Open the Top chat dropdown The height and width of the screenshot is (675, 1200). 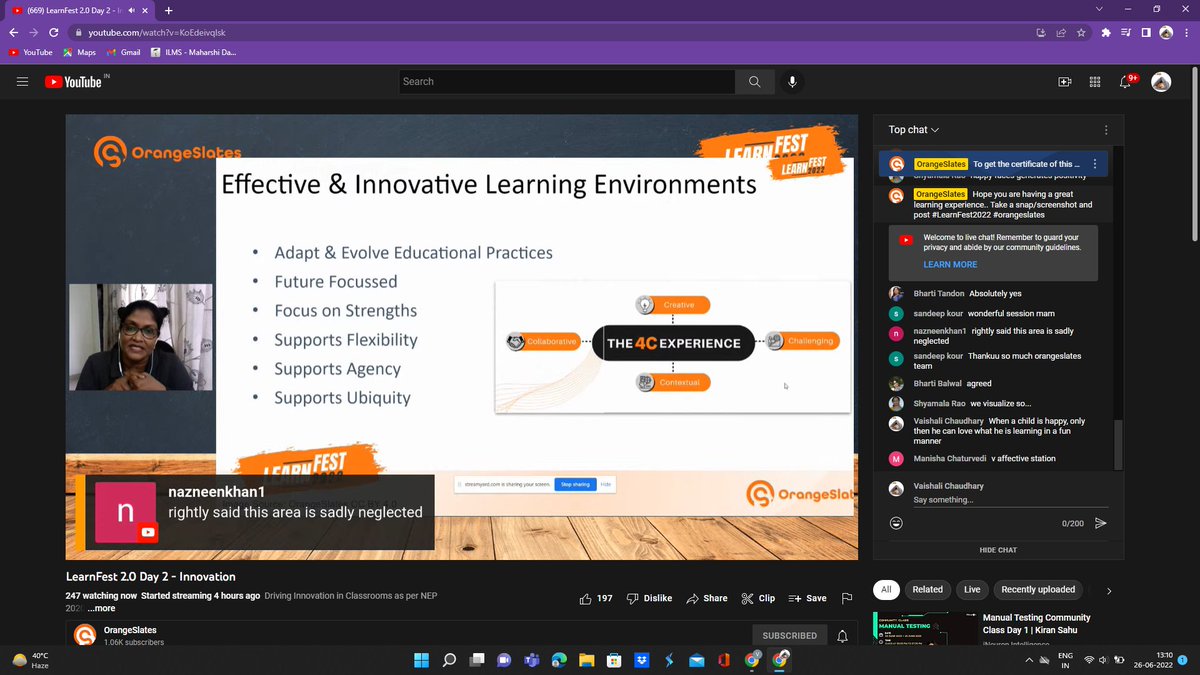tap(911, 129)
